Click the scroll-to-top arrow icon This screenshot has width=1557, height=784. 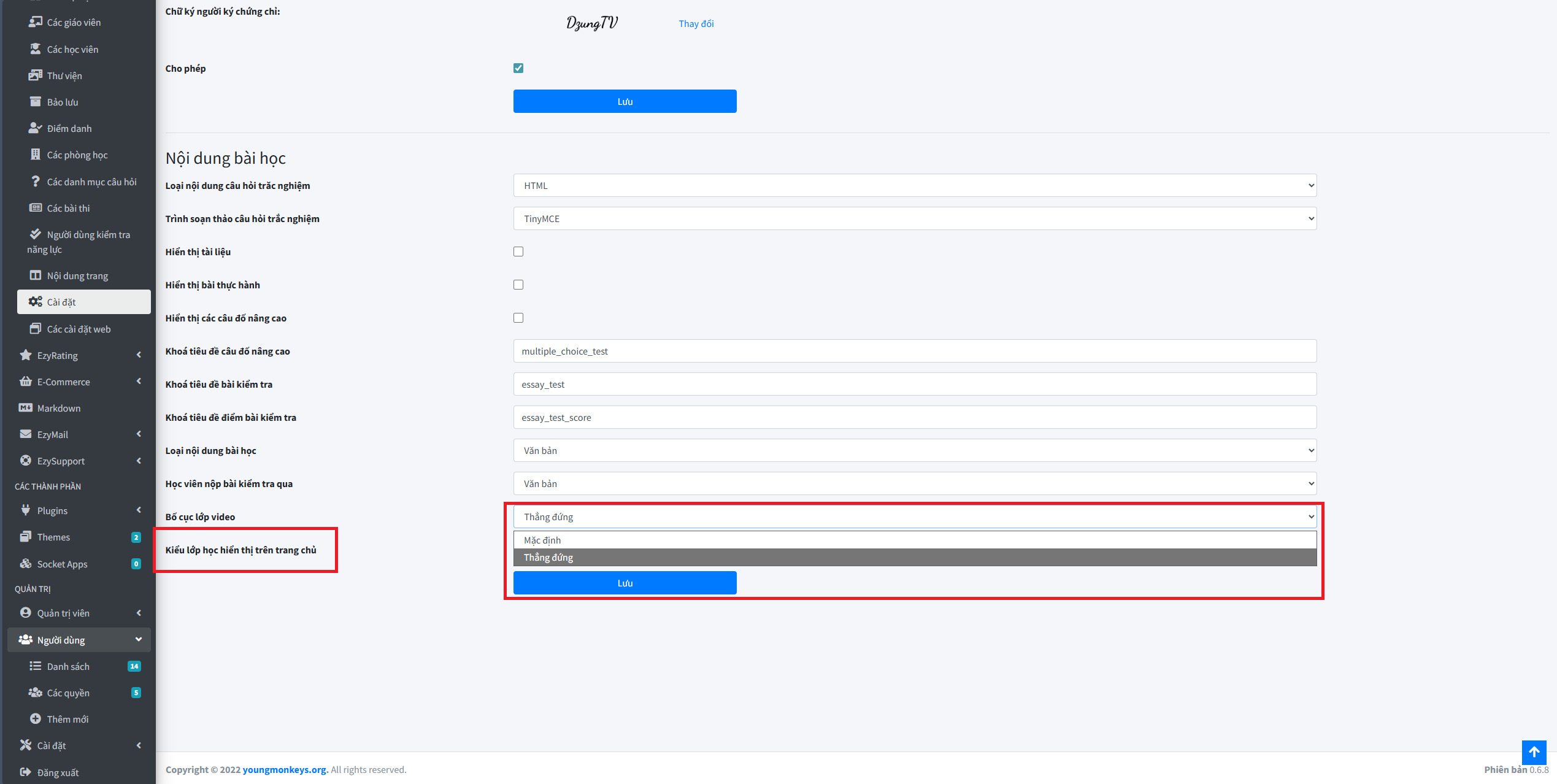1534,752
